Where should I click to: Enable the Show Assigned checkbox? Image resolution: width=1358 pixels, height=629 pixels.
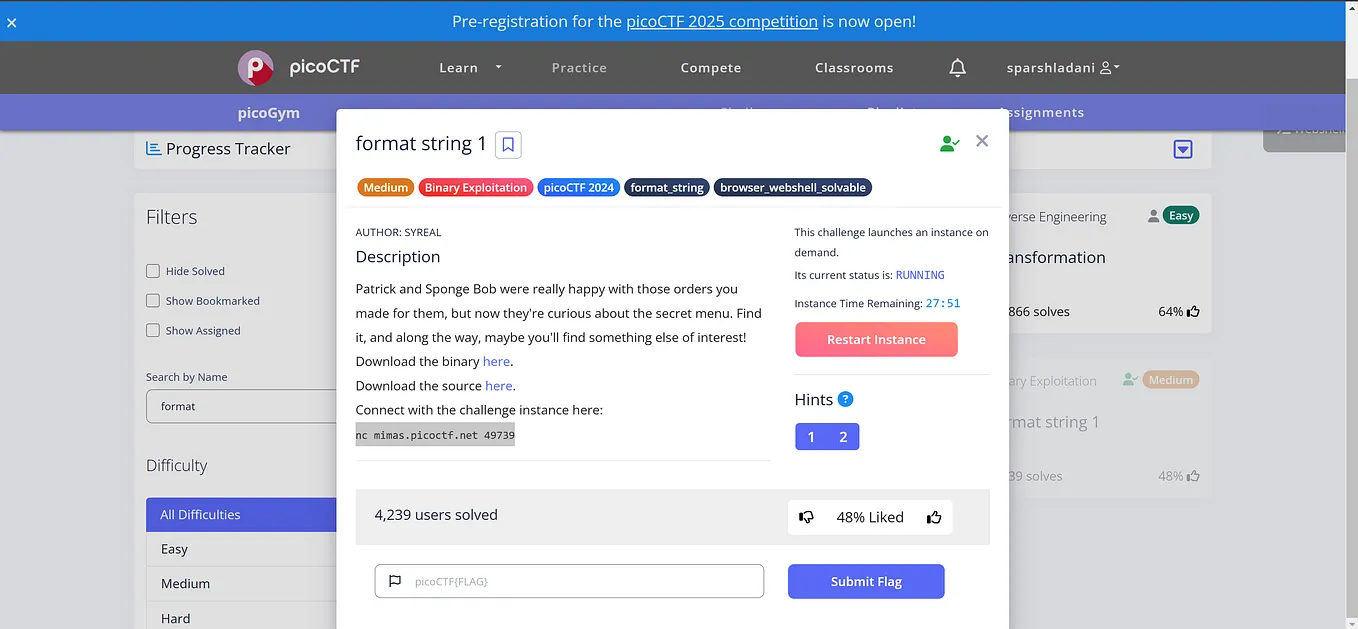(152, 330)
